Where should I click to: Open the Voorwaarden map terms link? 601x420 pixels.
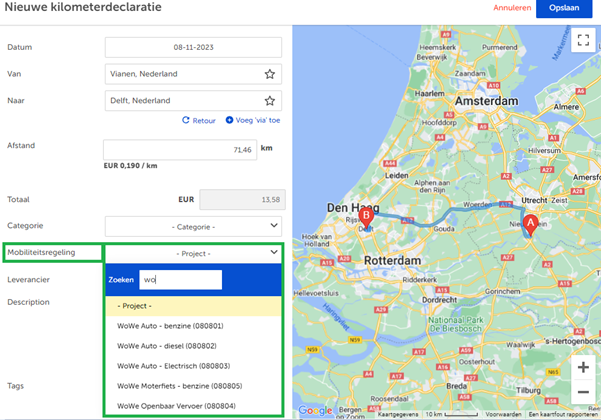[x=503, y=414]
